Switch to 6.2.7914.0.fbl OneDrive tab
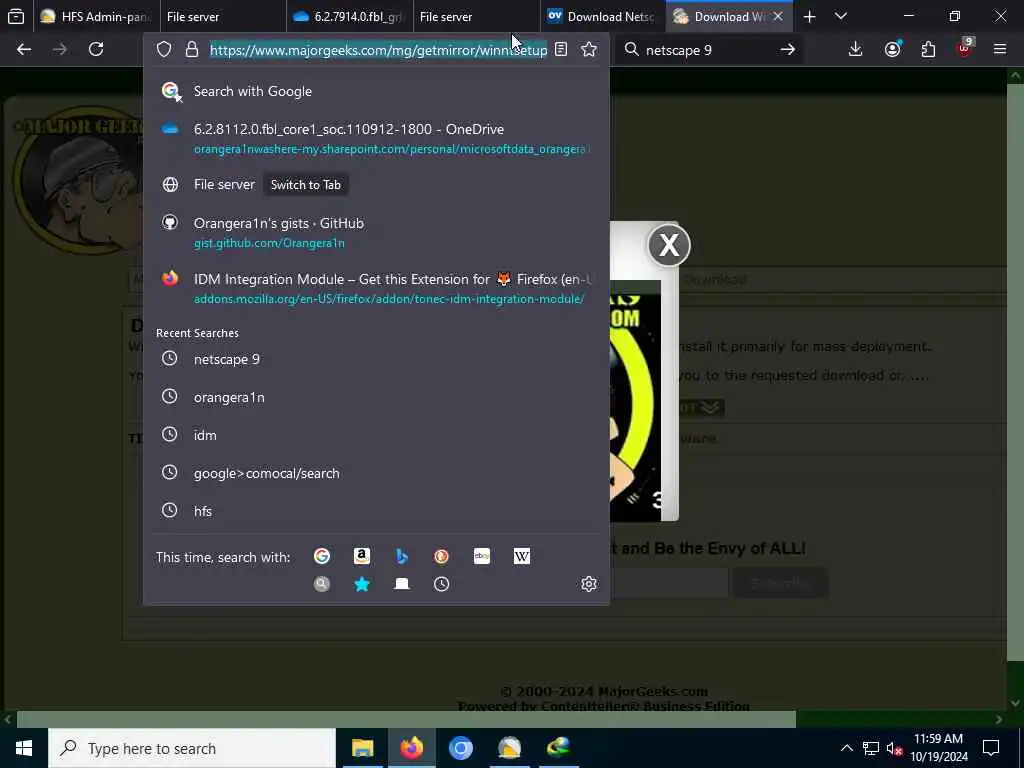The width and height of the screenshot is (1024, 768). click(x=349, y=16)
